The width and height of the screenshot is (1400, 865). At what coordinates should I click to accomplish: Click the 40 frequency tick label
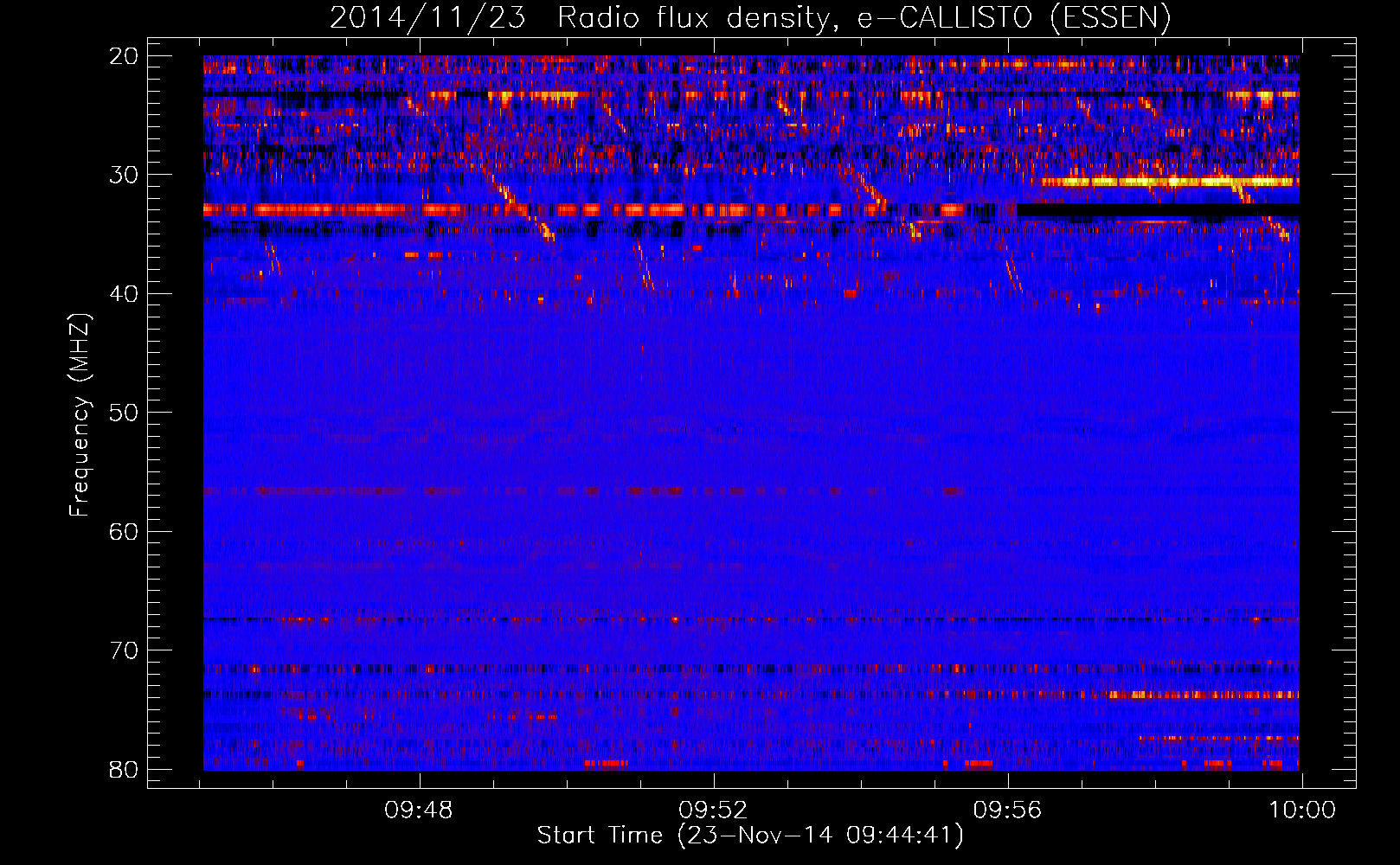point(124,294)
